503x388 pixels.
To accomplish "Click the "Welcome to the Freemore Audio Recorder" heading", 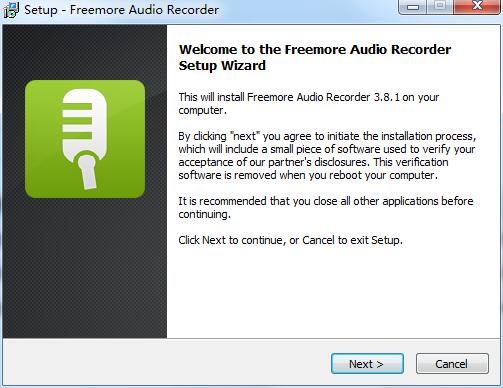I will 315,49.
